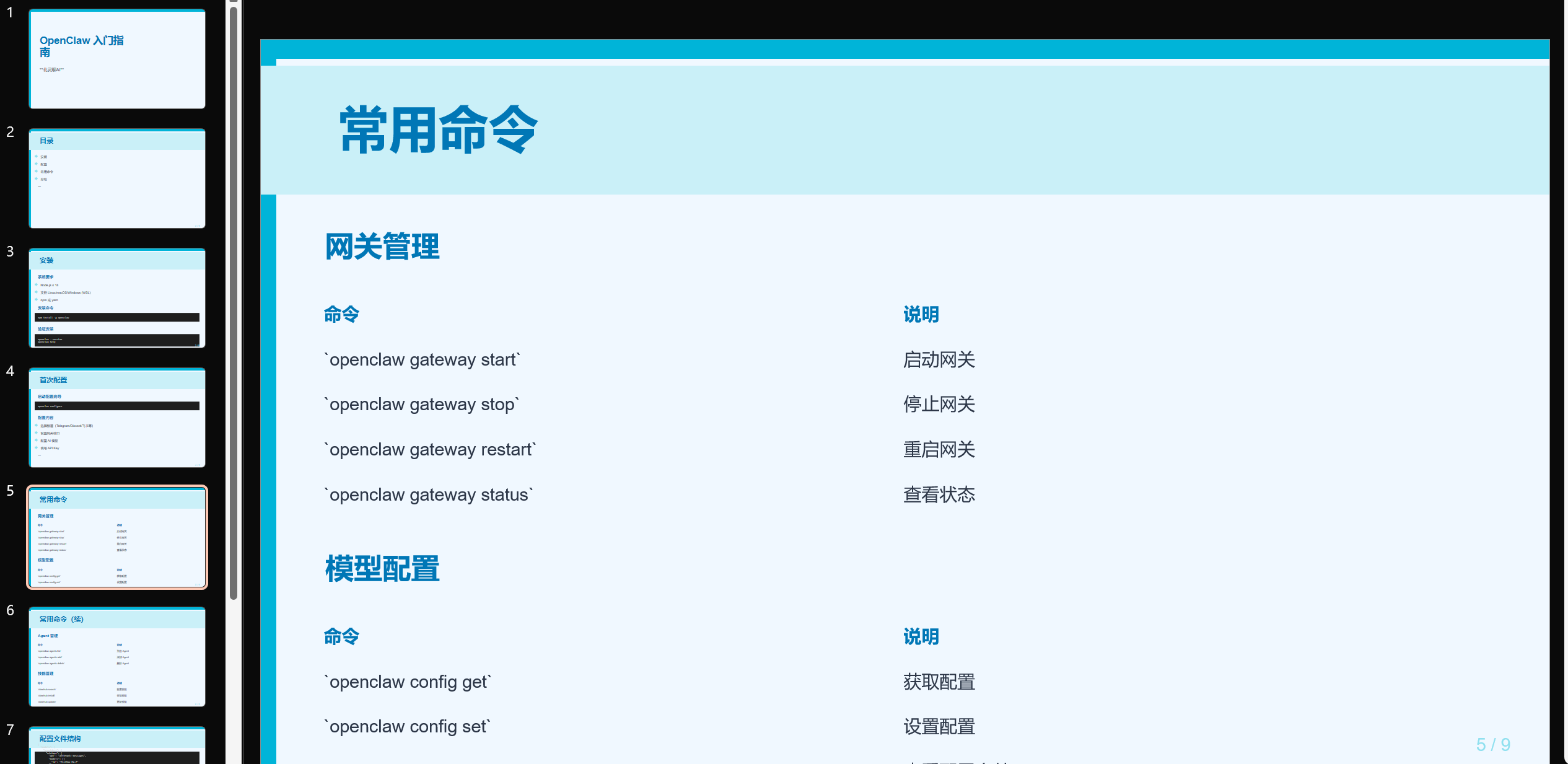Click the 启动网关 description cell
The width and height of the screenshot is (1568, 764).
pos(939,360)
